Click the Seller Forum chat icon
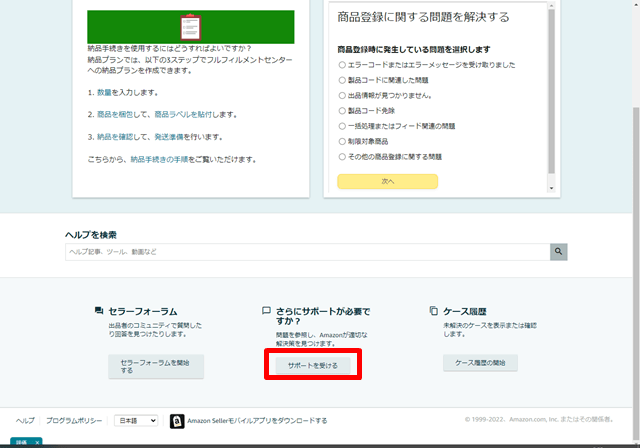The height and width of the screenshot is (448, 640). [99, 311]
